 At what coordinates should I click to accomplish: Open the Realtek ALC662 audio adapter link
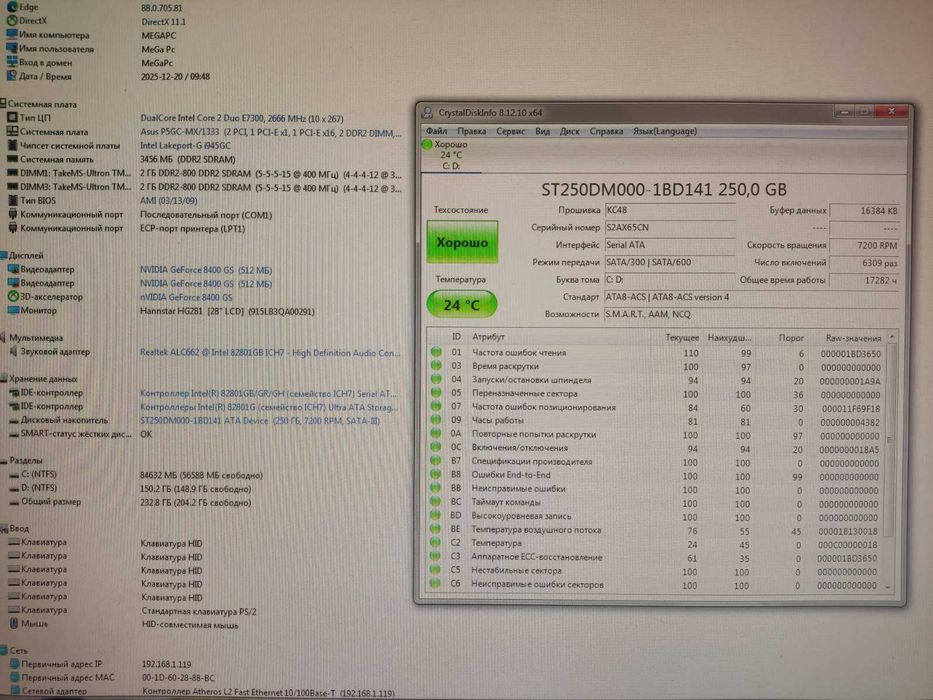pyautogui.click(x=270, y=353)
